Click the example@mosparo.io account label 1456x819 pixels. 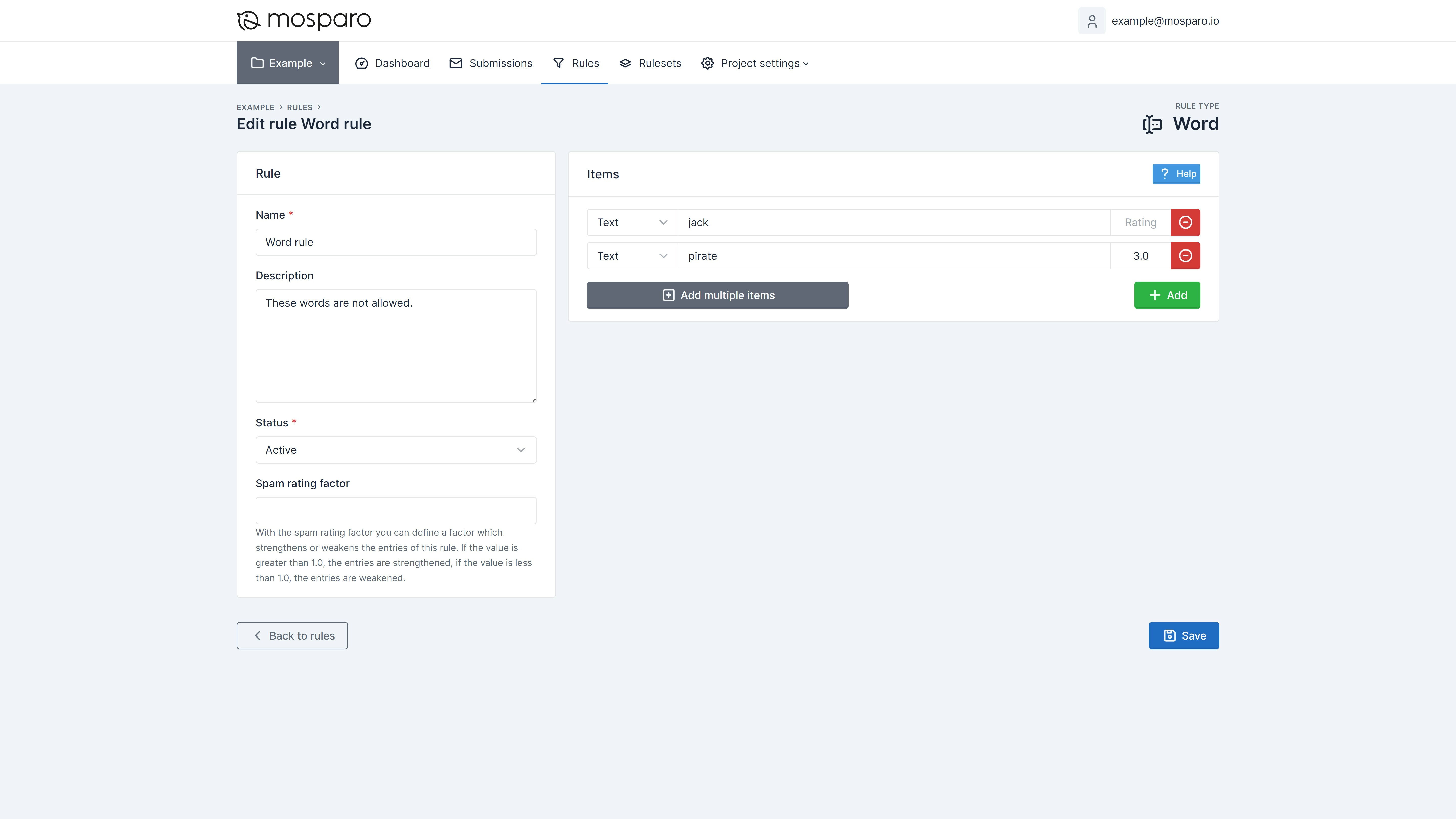pyautogui.click(x=1165, y=21)
